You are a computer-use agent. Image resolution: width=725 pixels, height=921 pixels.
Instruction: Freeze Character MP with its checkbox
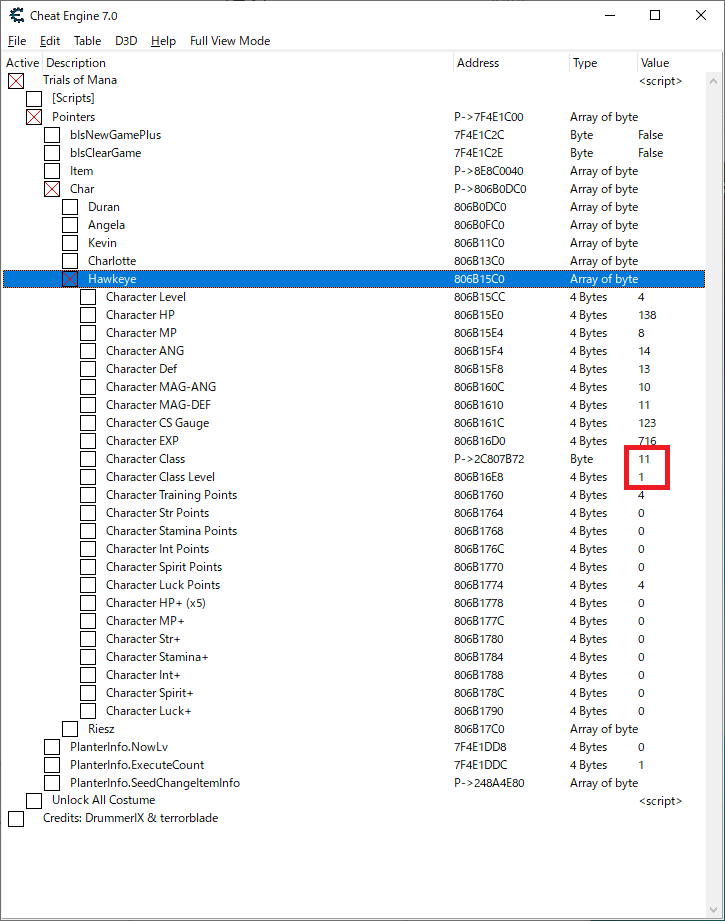coord(88,333)
